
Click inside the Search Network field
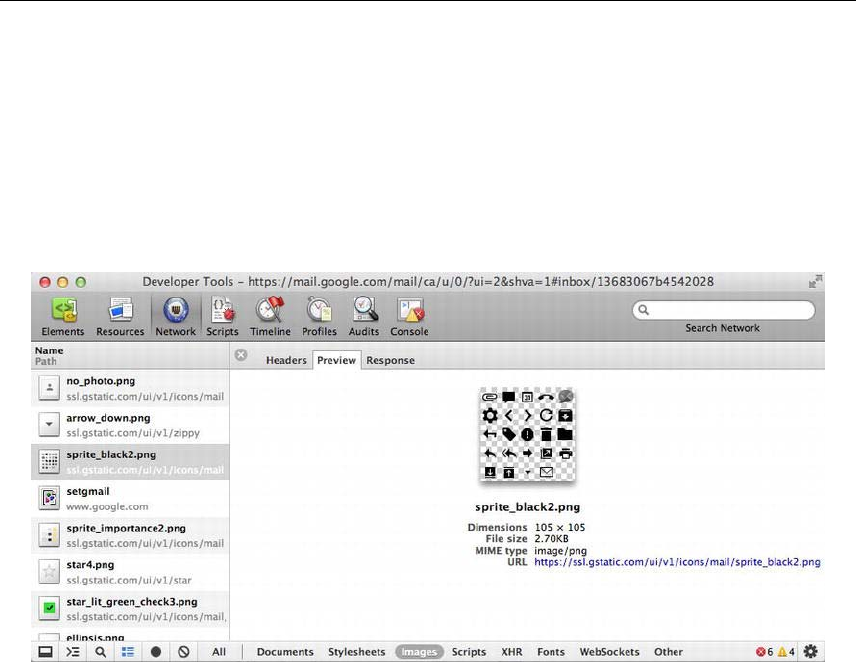(x=724, y=310)
